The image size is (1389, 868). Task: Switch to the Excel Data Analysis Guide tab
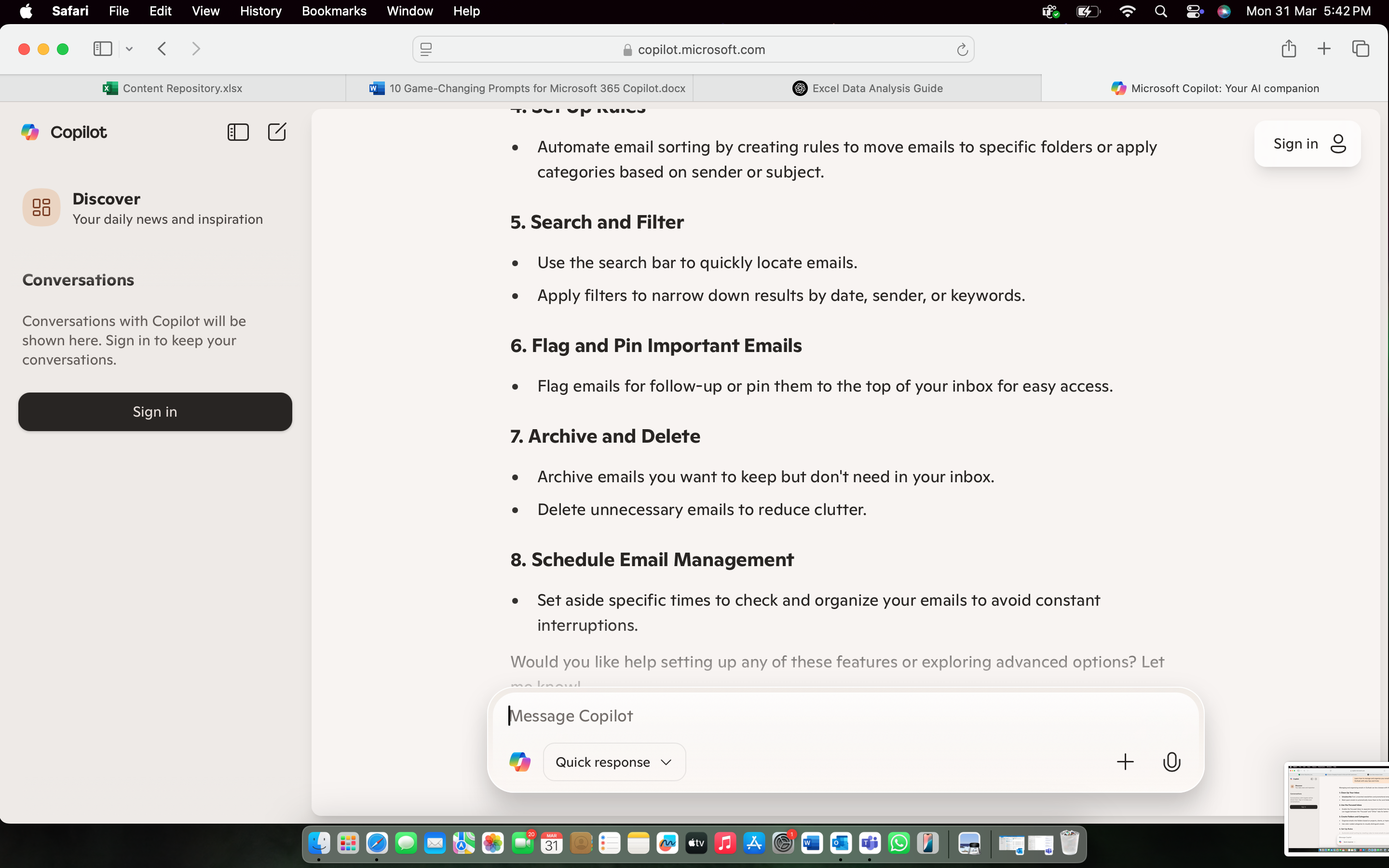(867, 88)
